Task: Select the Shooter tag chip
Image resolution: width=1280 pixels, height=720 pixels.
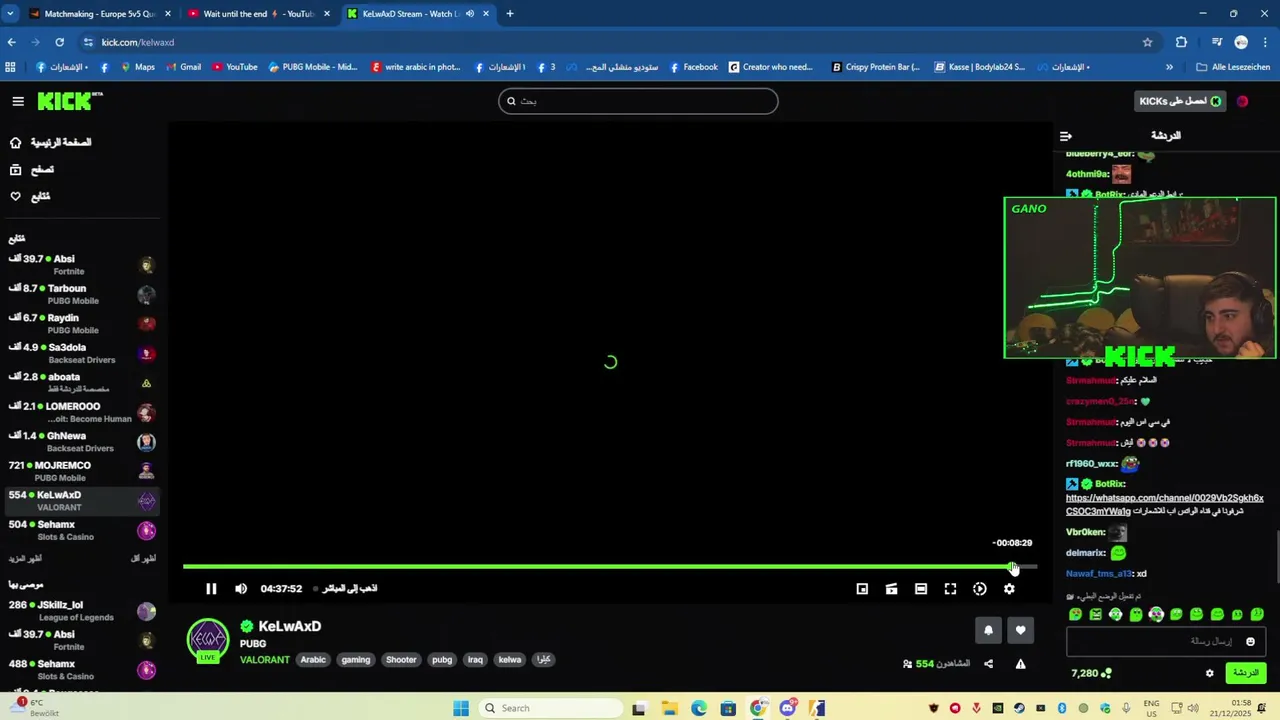Action: pyautogui.click(x=401, y=660)
